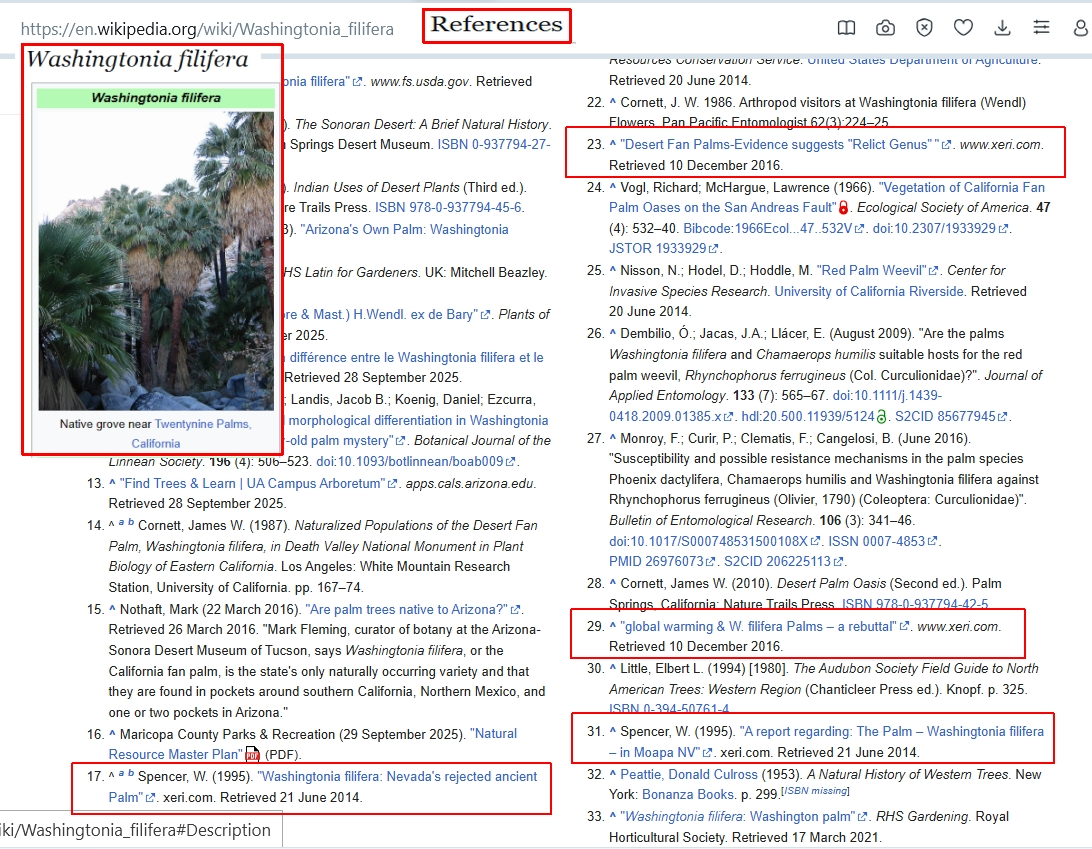
Task: Jump back via caret of reference 16
Action: tap(112, 733)
